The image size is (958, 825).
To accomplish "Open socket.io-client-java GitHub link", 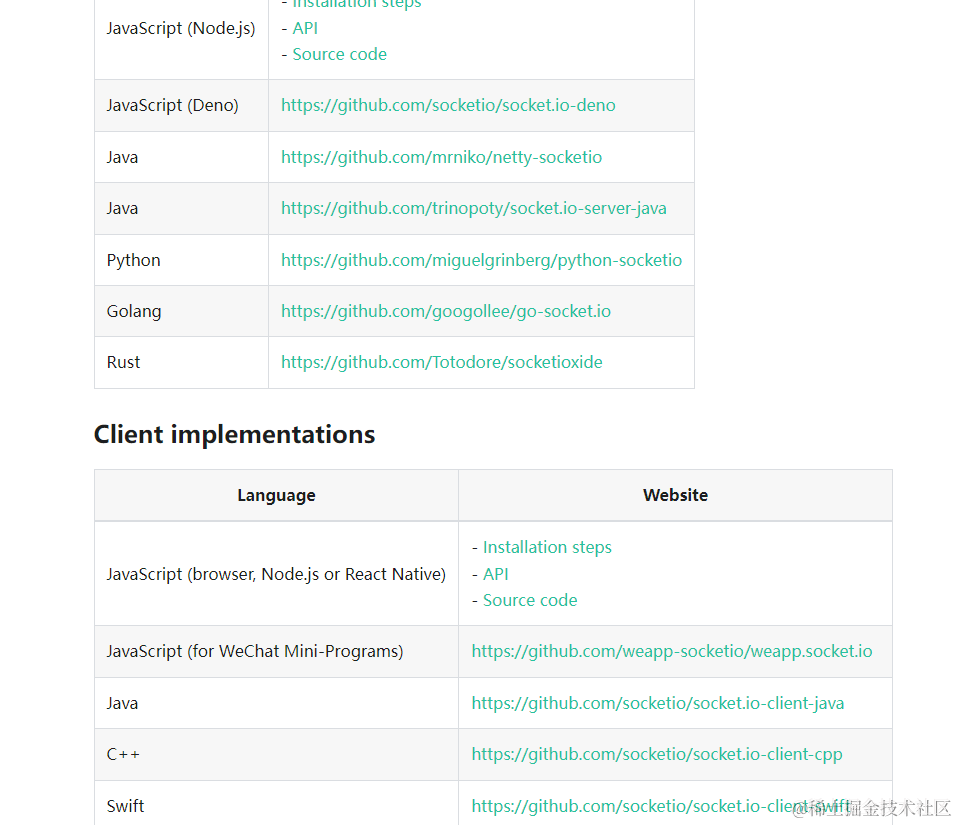I will click(x=657, y=703).
